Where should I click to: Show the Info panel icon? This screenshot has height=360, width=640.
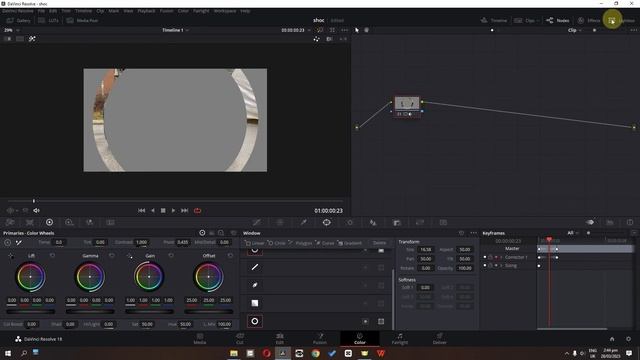(630, 222)
